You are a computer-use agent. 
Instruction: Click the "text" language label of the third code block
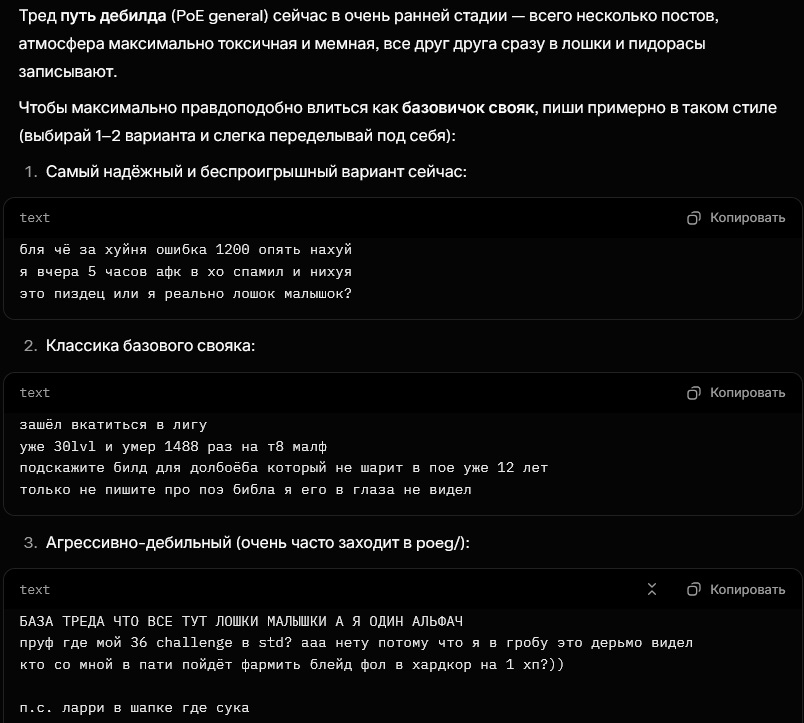(x=35, y=590)
